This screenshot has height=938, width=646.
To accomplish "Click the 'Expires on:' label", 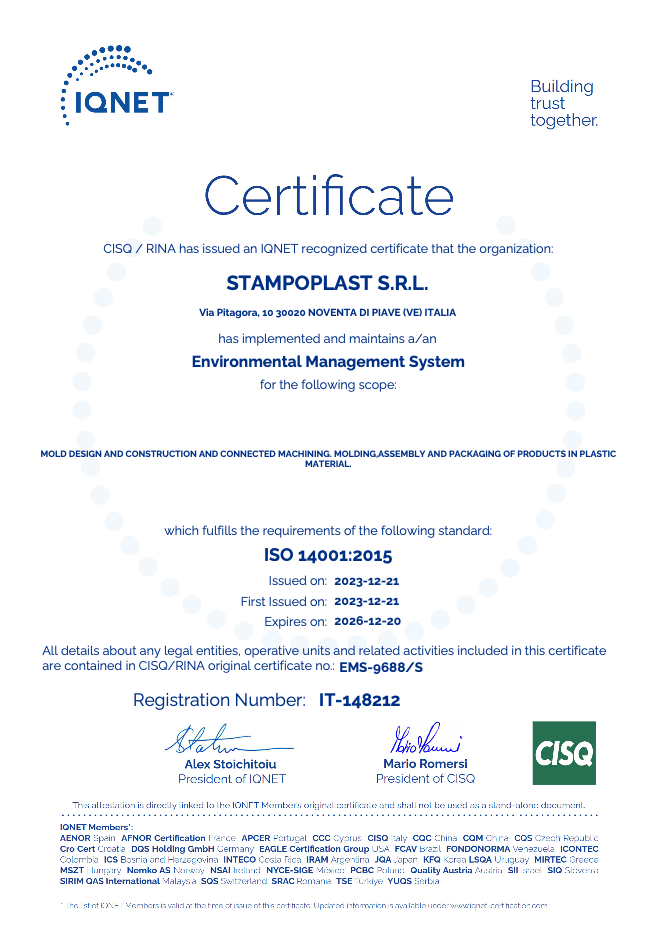I will (295, 622).
